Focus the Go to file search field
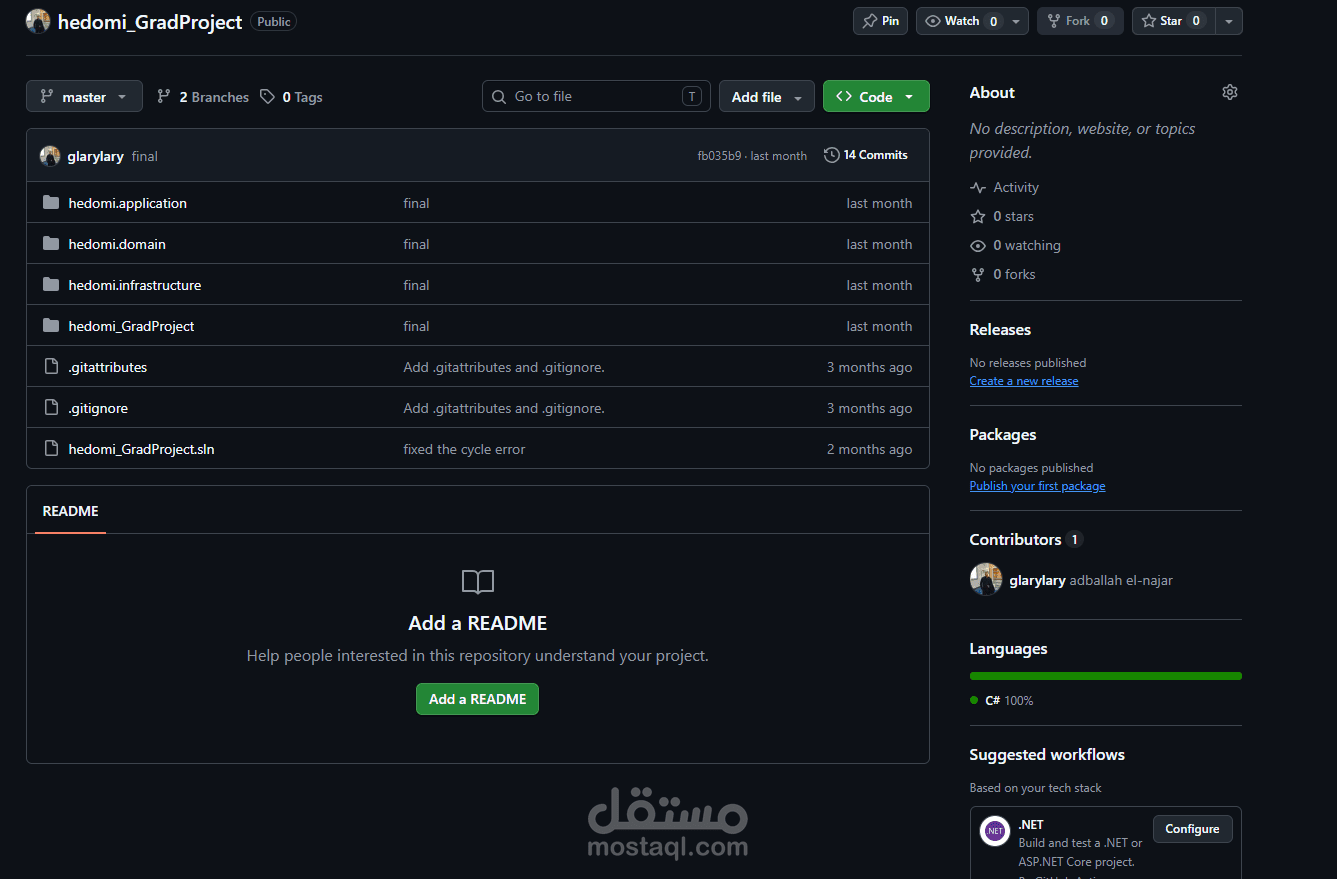This screenshot has width=1337, height=879. (x=596, y=97)
